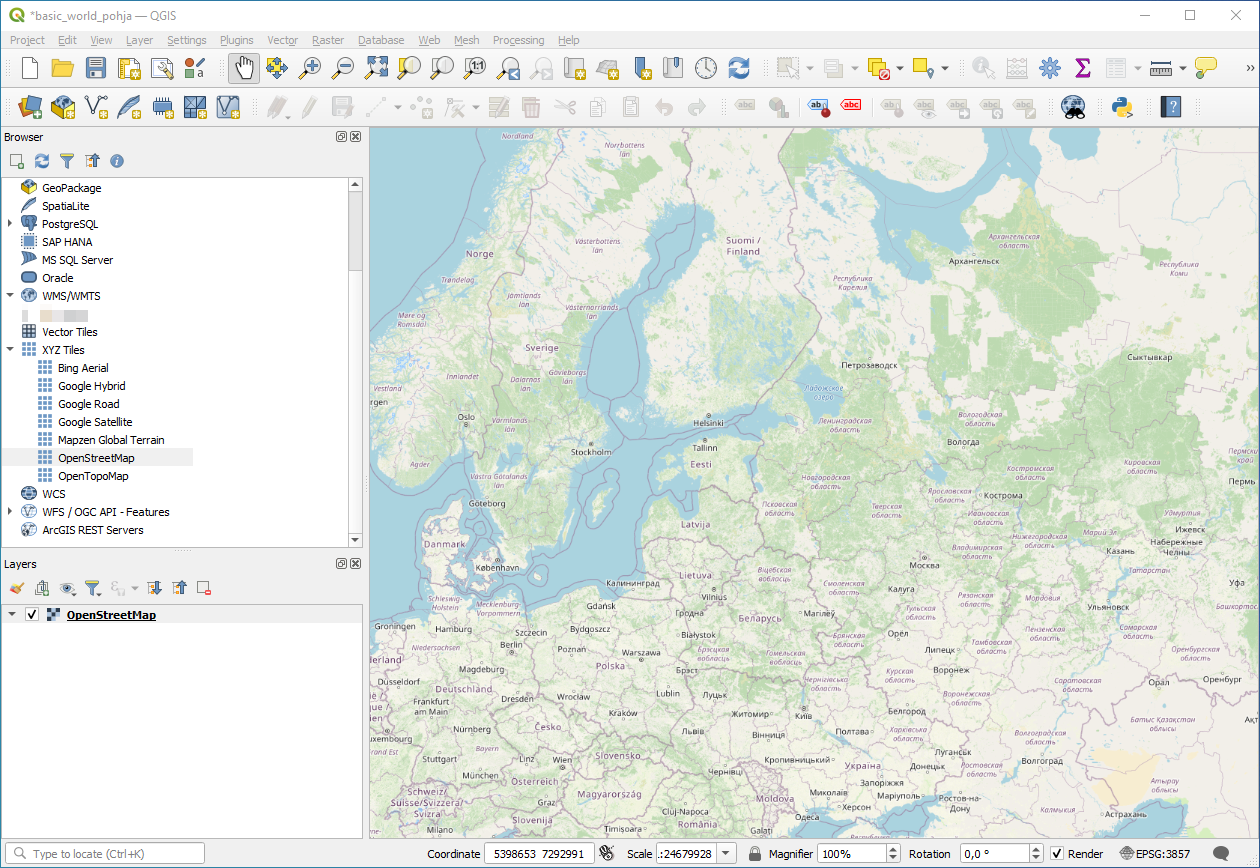The width and height of the screenshot is (1260, 868).
Task: Open Layer Styling panel brush icon
Action: click(16, 588)
